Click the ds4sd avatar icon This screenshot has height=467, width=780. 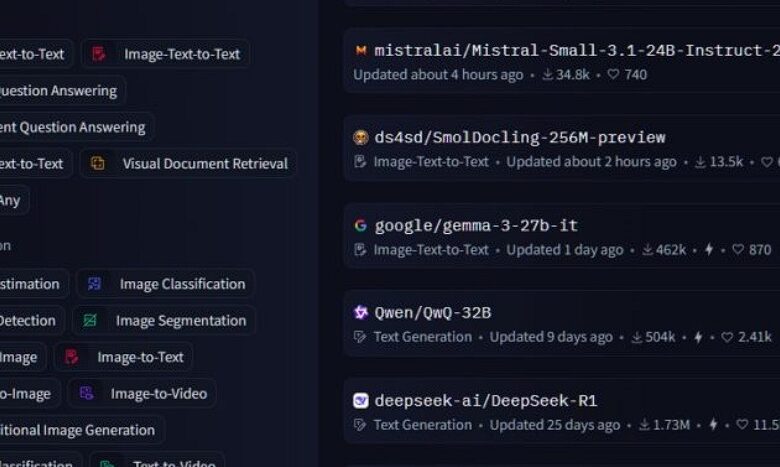point(361,137)
